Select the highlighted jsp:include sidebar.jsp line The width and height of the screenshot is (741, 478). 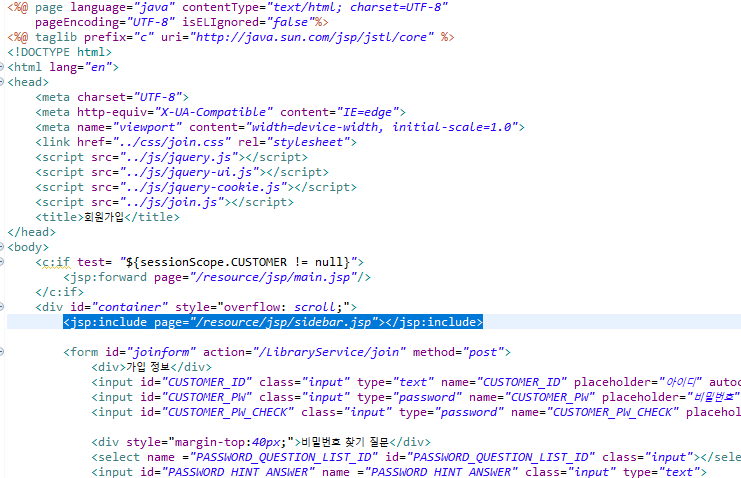point(273,322)
